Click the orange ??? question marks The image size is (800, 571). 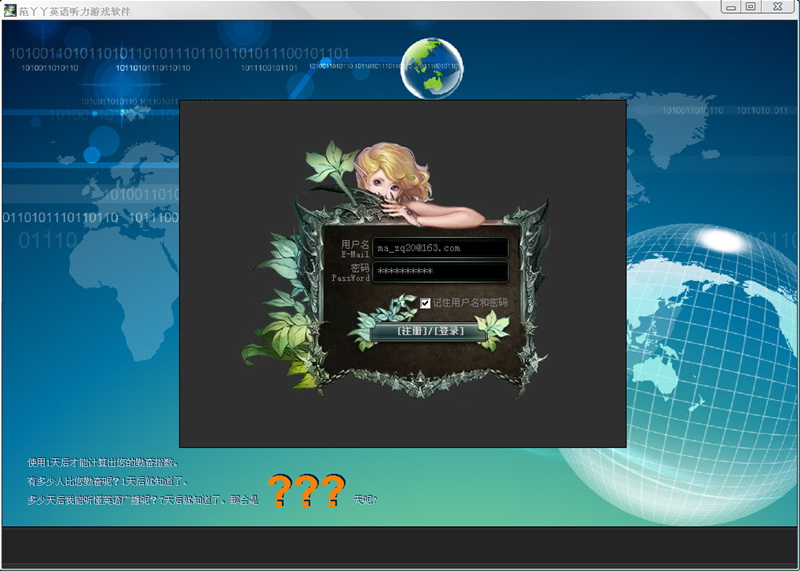tap(306, 491)
